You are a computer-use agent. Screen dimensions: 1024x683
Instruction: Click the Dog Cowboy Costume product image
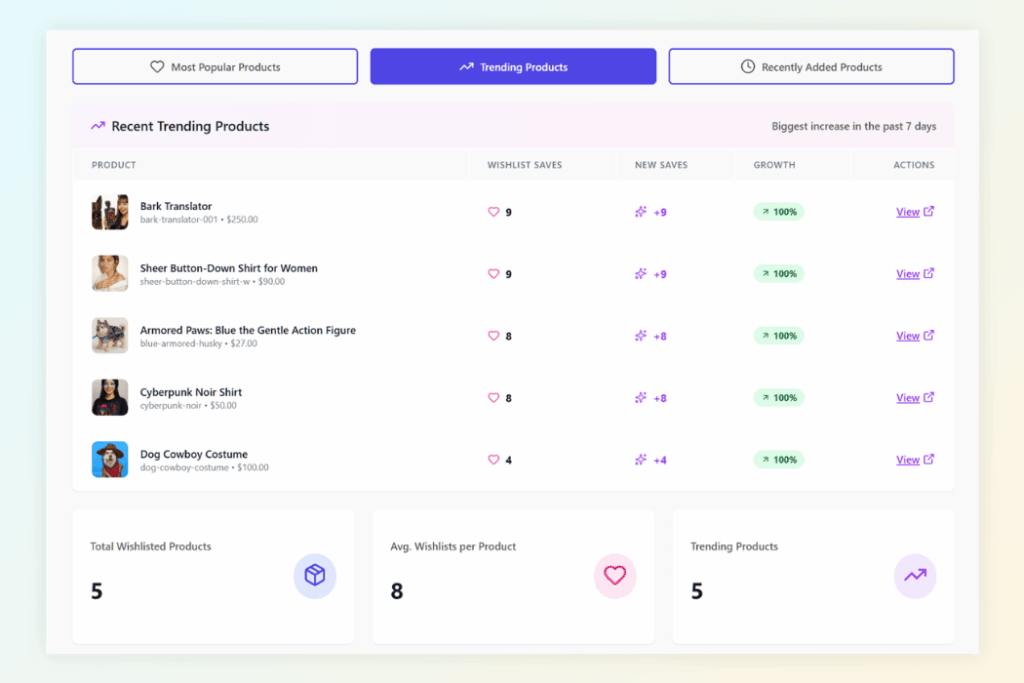[109, 460]
